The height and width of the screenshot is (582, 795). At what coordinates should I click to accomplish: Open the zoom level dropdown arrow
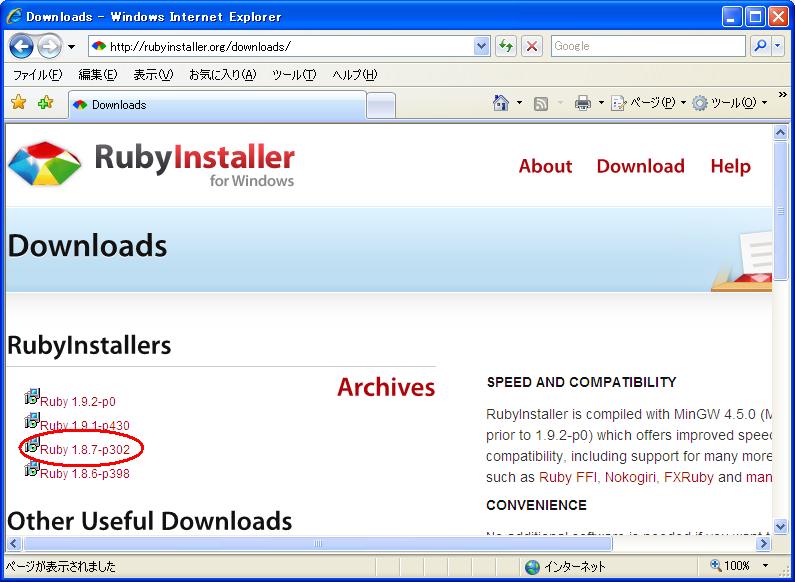(x=765, y=566)
